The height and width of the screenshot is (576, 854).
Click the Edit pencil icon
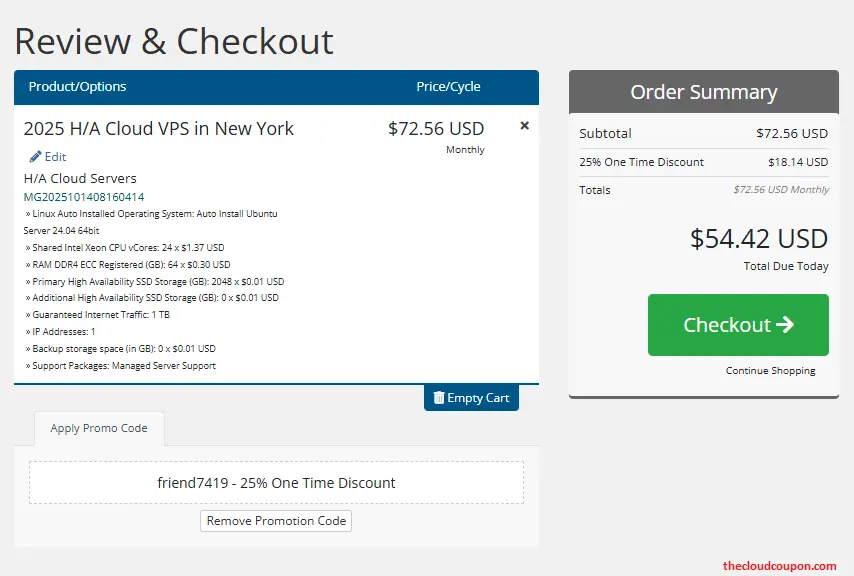[x=36, y=157]
